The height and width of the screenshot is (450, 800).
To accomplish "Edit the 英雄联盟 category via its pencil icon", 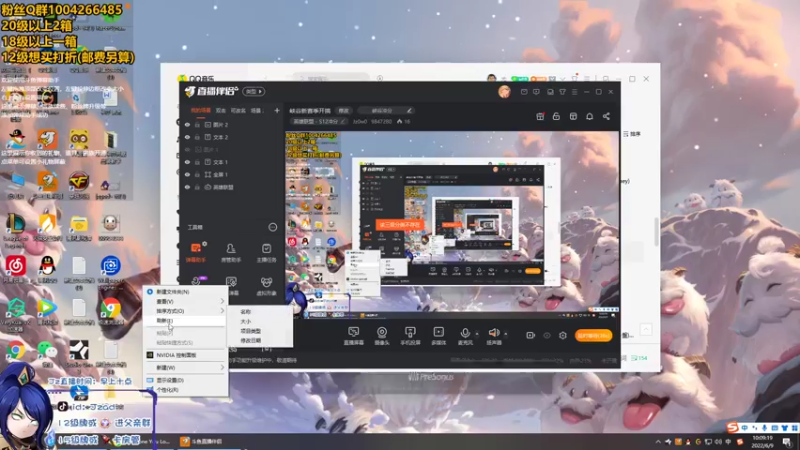I will [343, 121].
